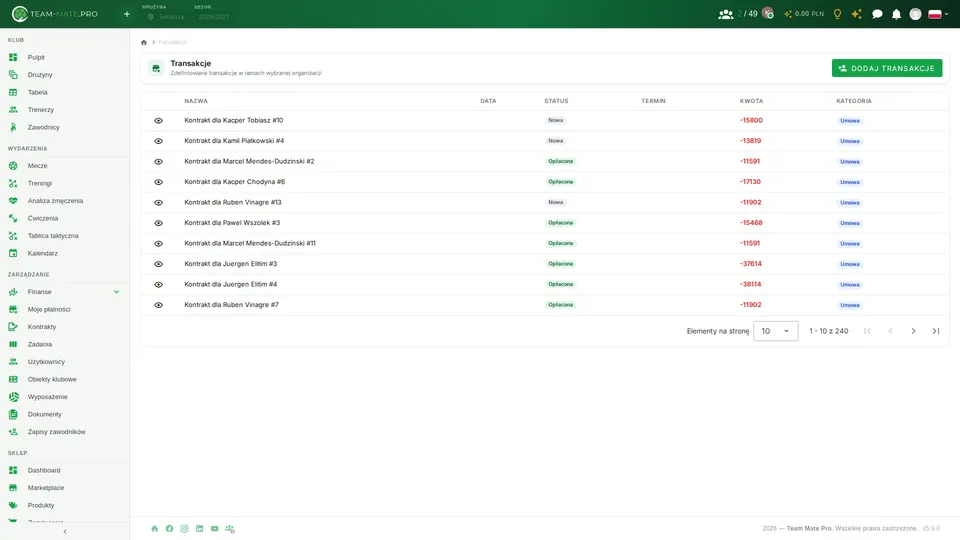Jump to last page of transactions
The height and width of the screenshot is (540, 960).
click(x=936, y=331)
